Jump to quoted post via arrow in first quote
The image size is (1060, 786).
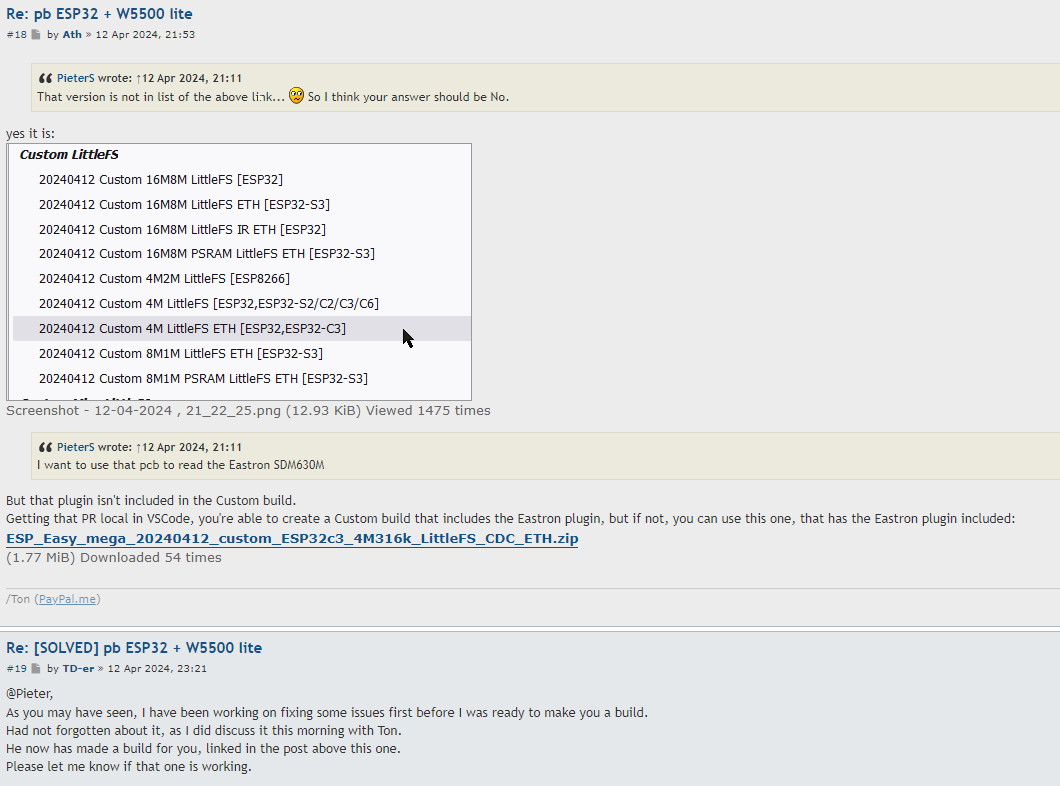click(x=139, y=78)
